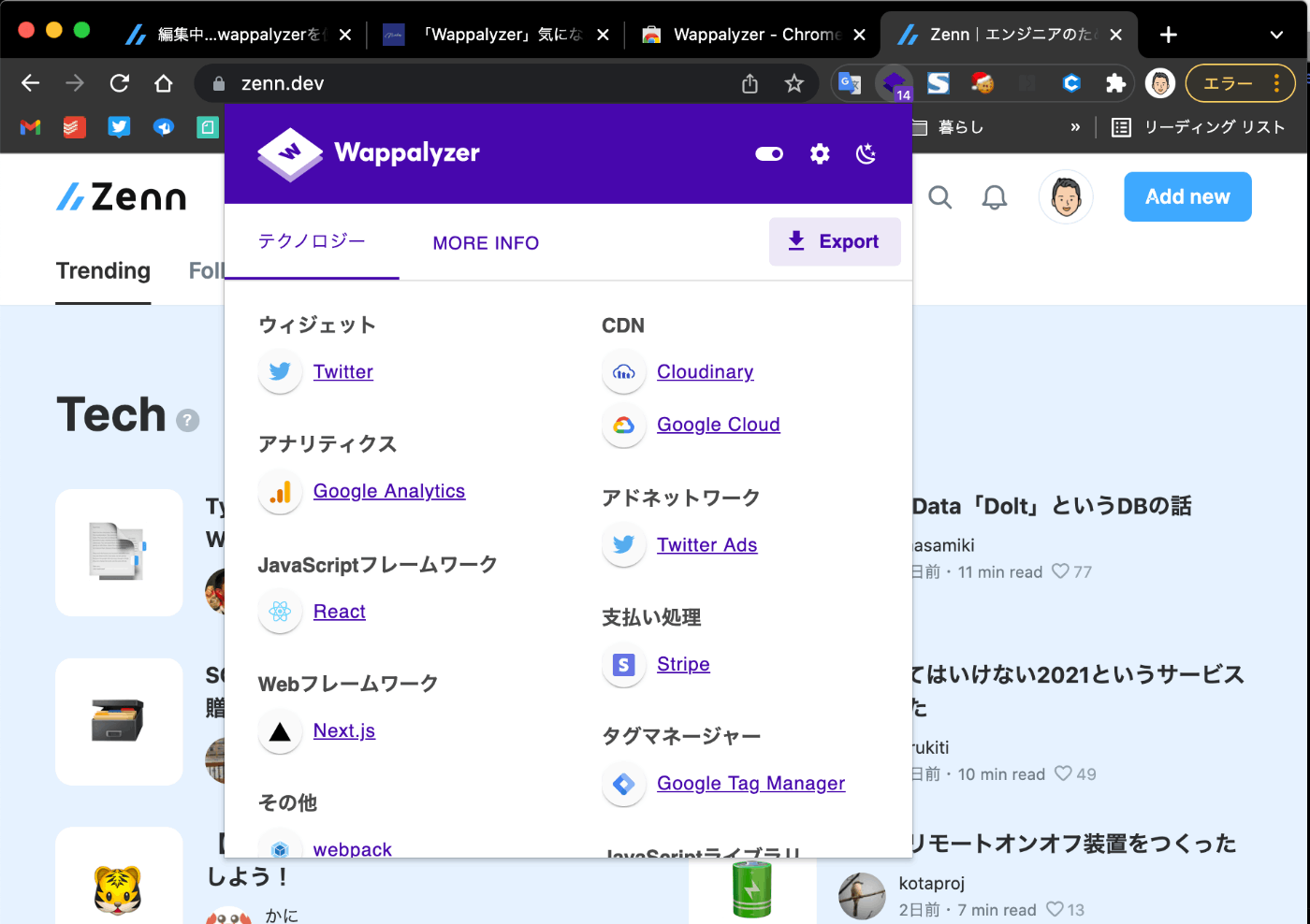This screenshot has height=924, width=1310.
Task: Bookmark this page with the star
Action: tap(794, 83)
